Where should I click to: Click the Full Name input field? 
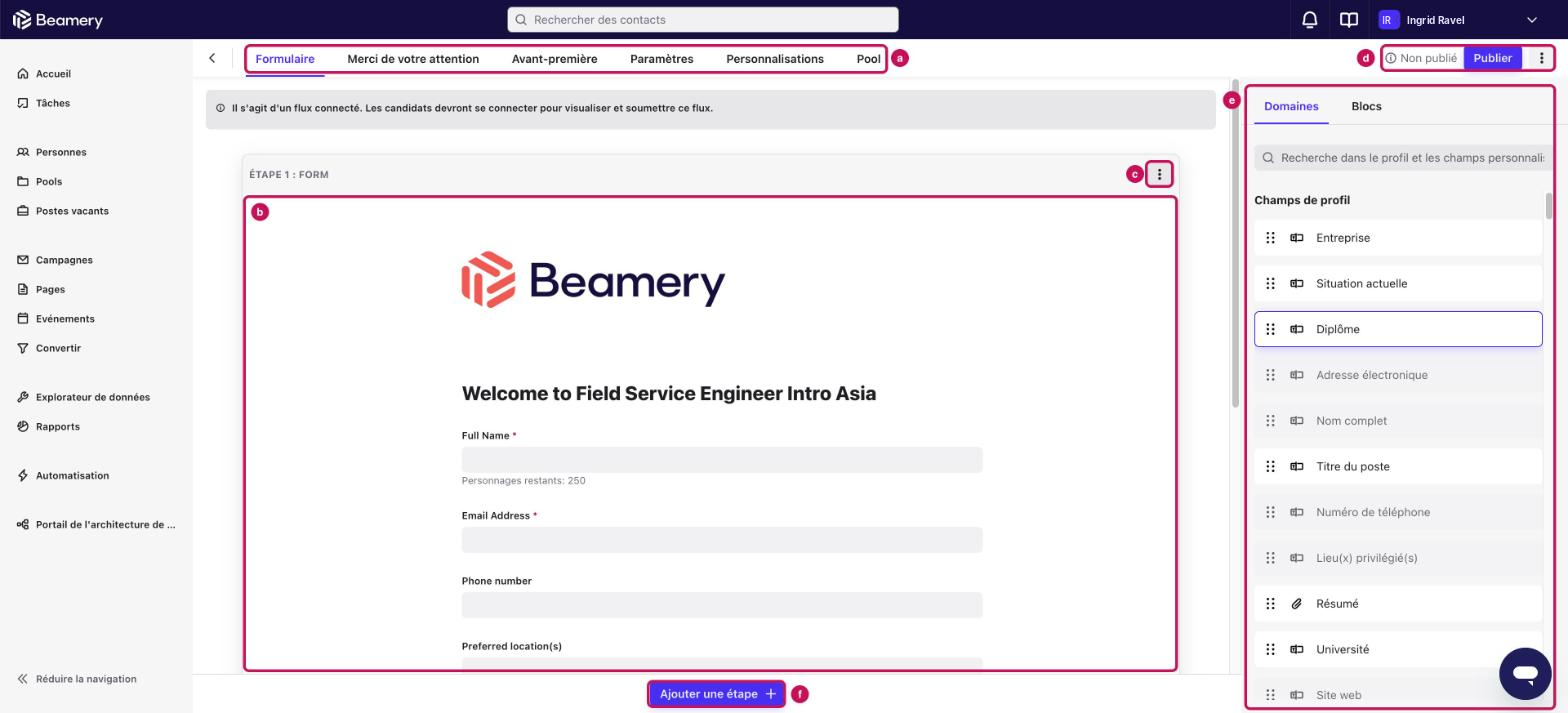(722, 460)
